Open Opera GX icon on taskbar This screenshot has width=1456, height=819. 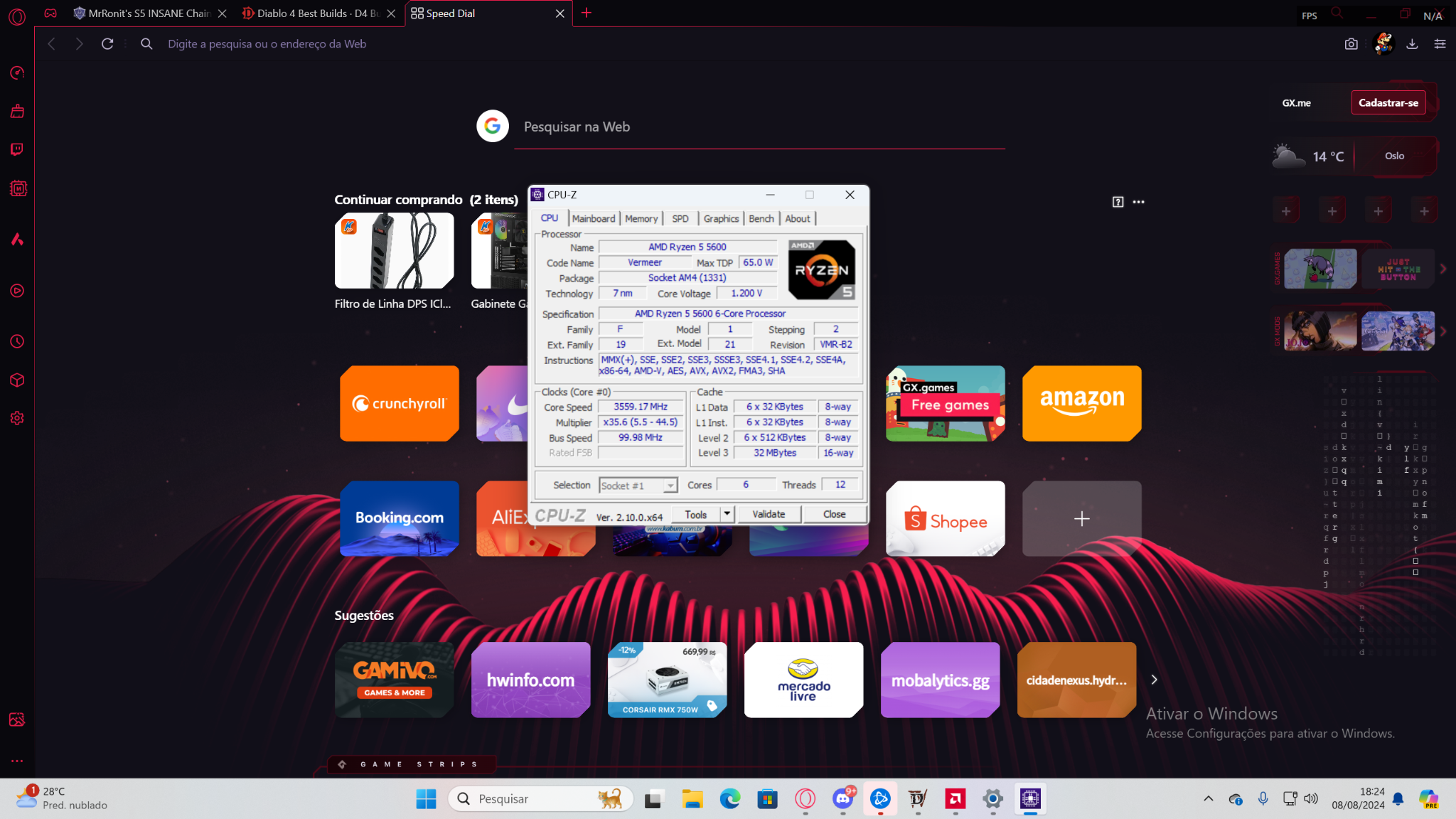coord(805,799)
